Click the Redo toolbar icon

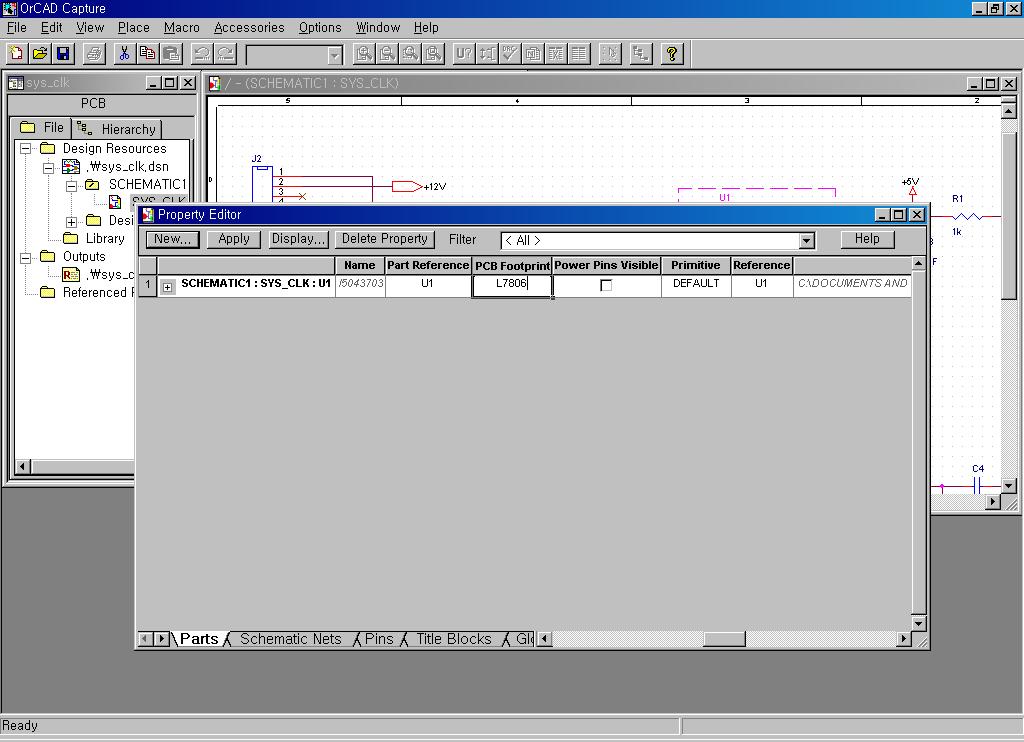click(225, 54)
